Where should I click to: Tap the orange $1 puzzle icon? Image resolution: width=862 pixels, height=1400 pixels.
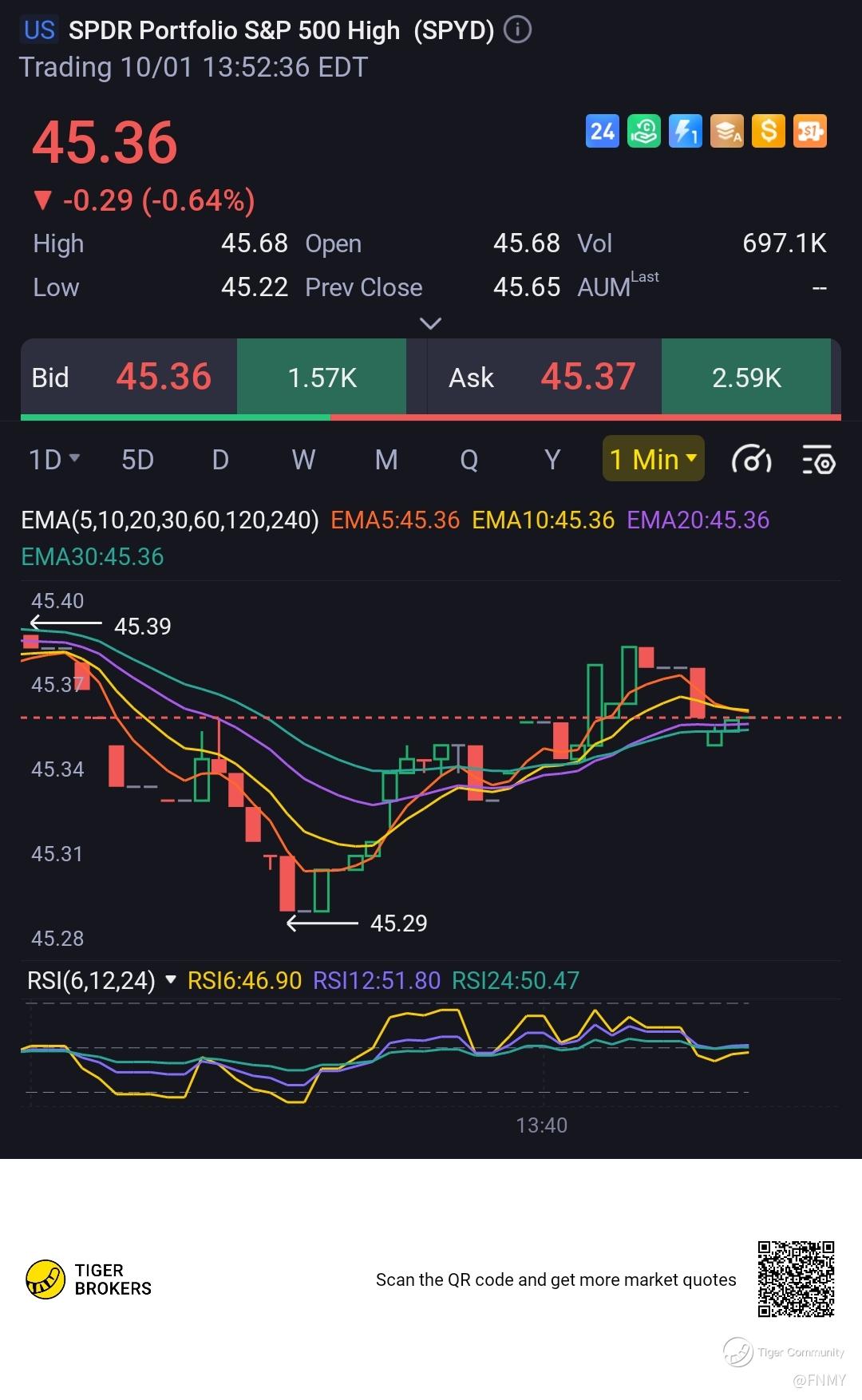click(x=810, y=131)
